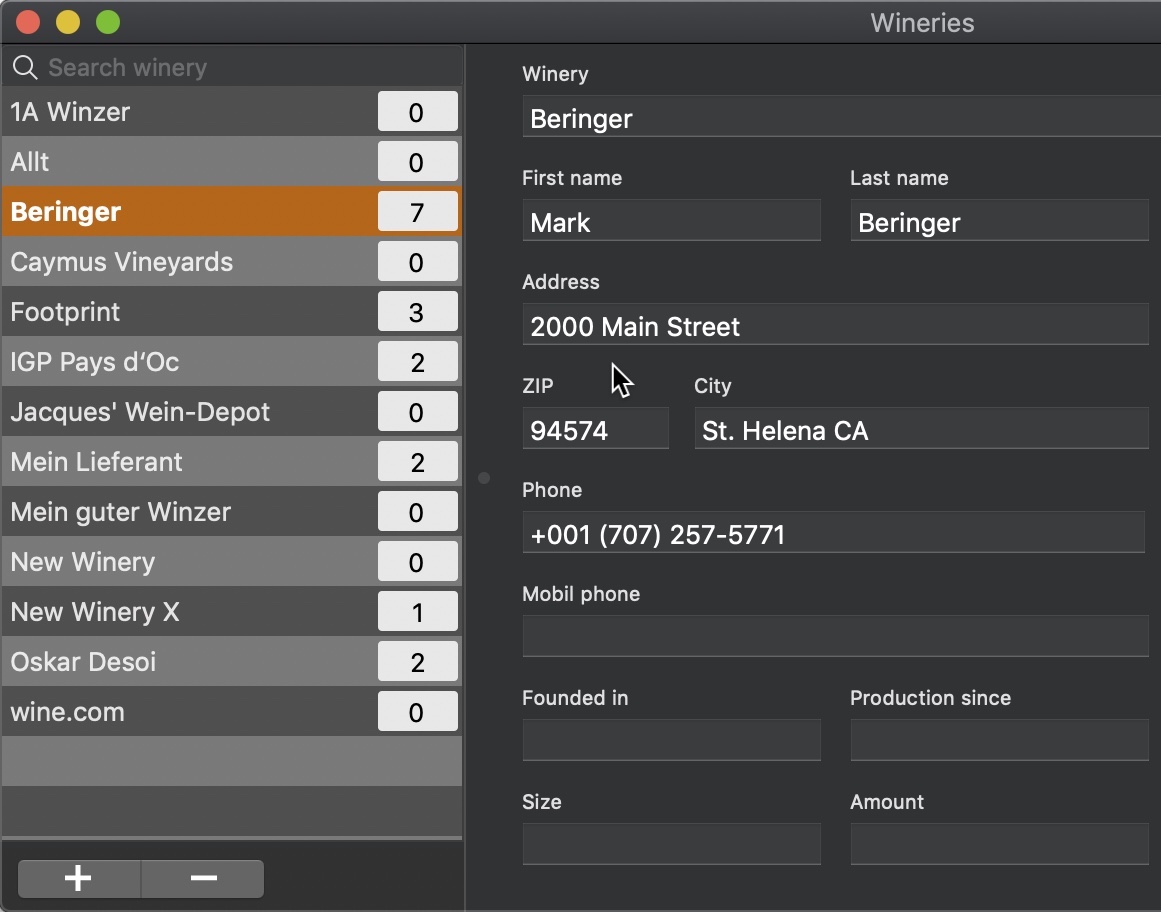Edit the Last name field
Viewport: 1161px width, 912px height.
point(1000,220)
